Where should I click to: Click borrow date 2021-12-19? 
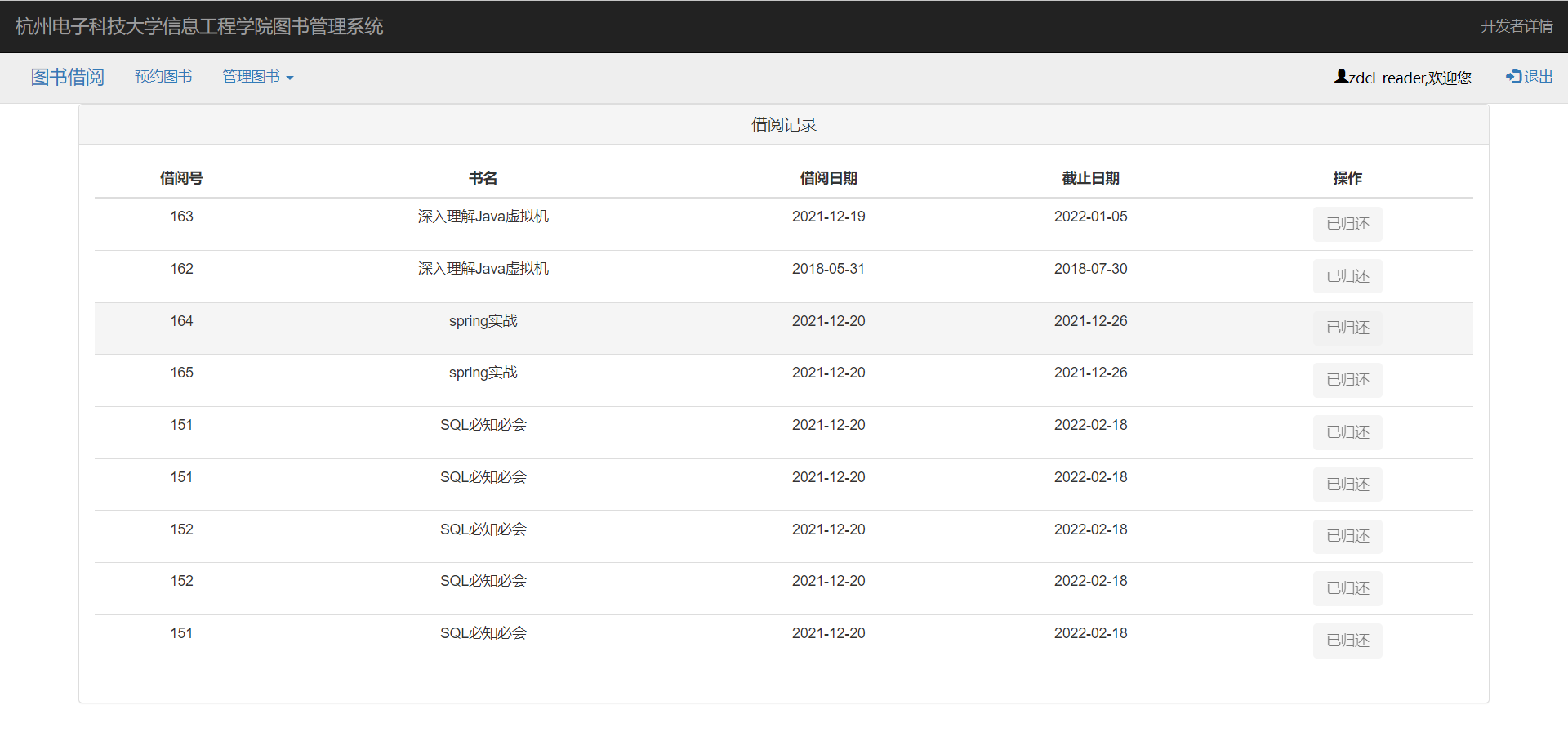(x=828, y=217)
